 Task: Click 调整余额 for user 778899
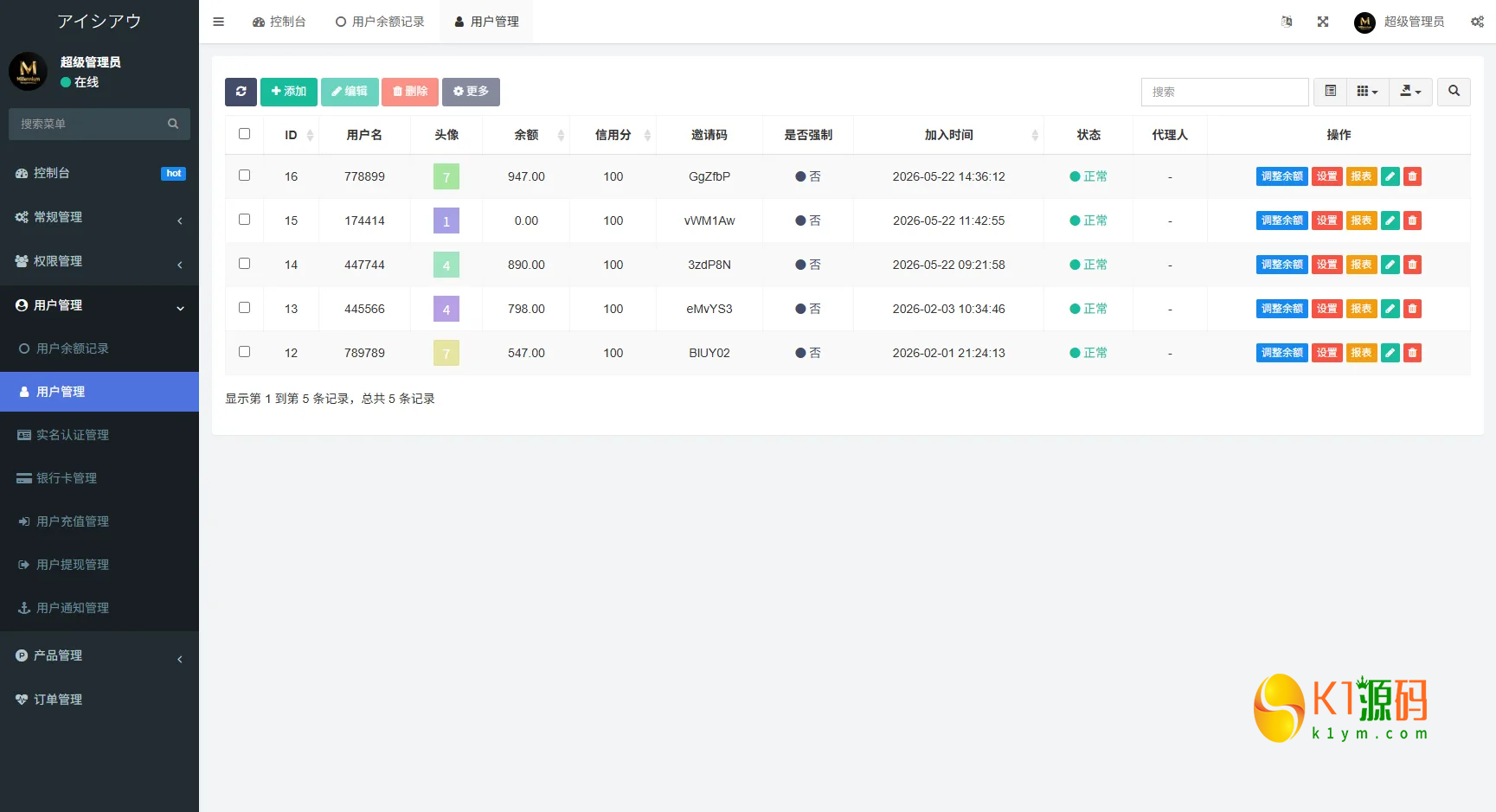[x=1281, y=176]
